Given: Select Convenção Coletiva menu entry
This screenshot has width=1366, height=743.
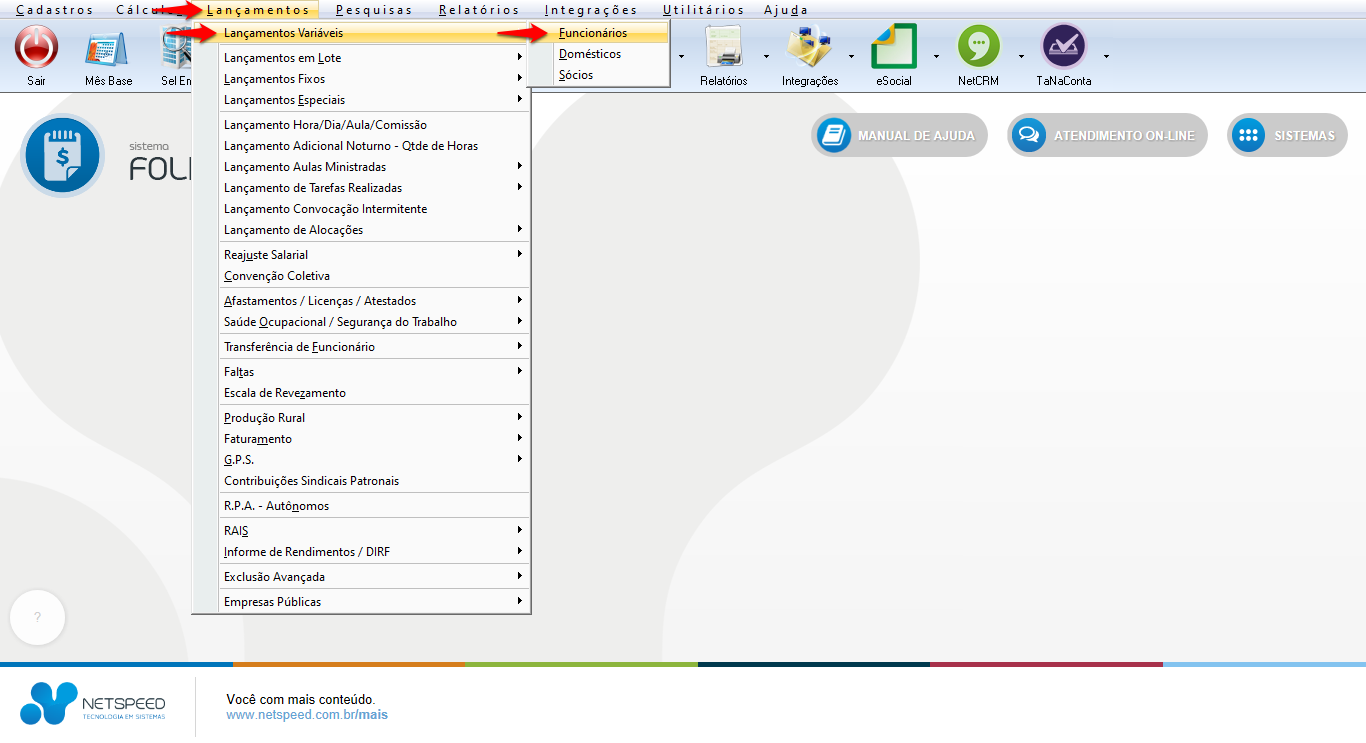Looking at the screenshot, I should point(277,276).
